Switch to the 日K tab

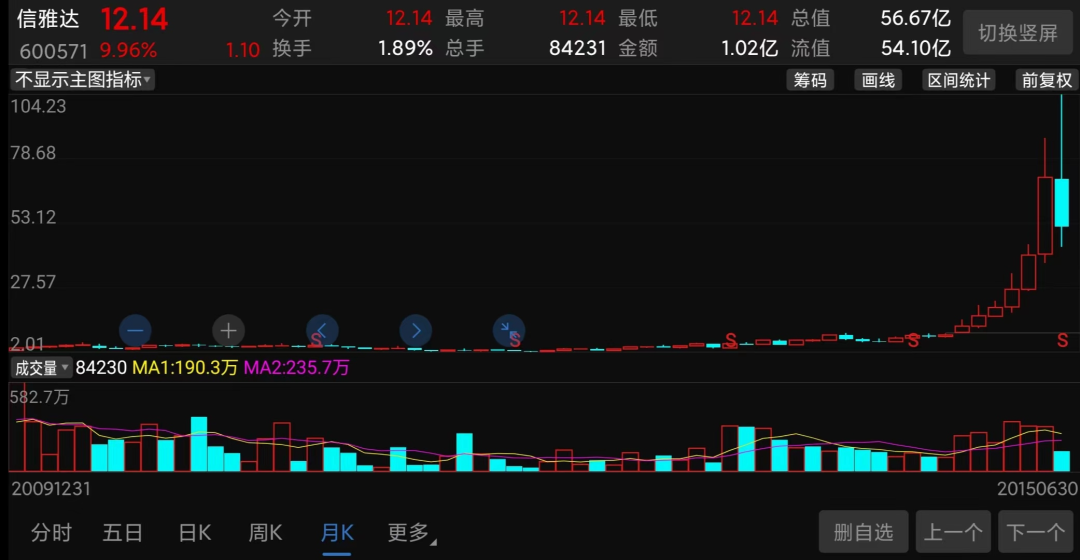click(195, 532)
